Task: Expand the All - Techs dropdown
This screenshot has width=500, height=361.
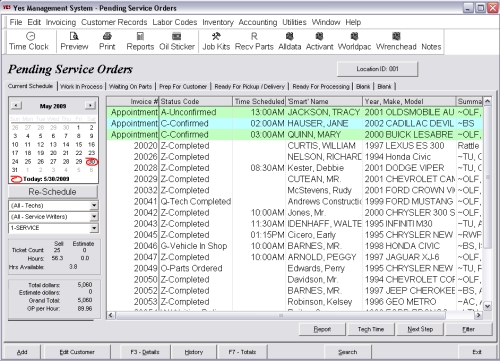Action: (x=94, y=205)
